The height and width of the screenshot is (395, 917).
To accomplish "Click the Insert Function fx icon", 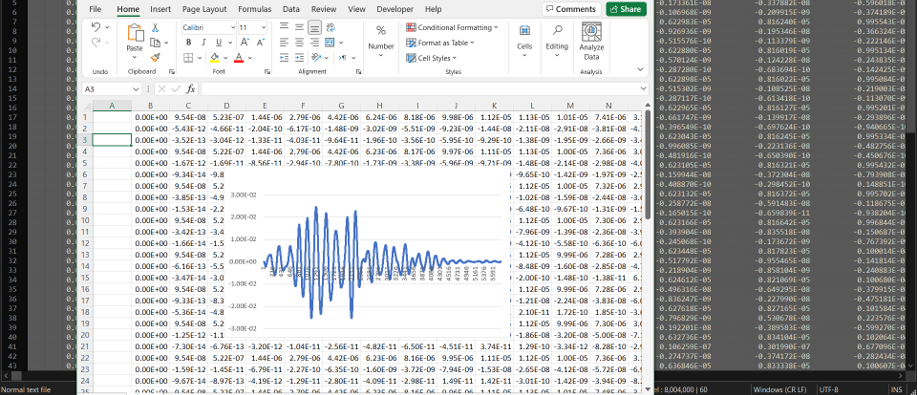I will click(191, 89).
